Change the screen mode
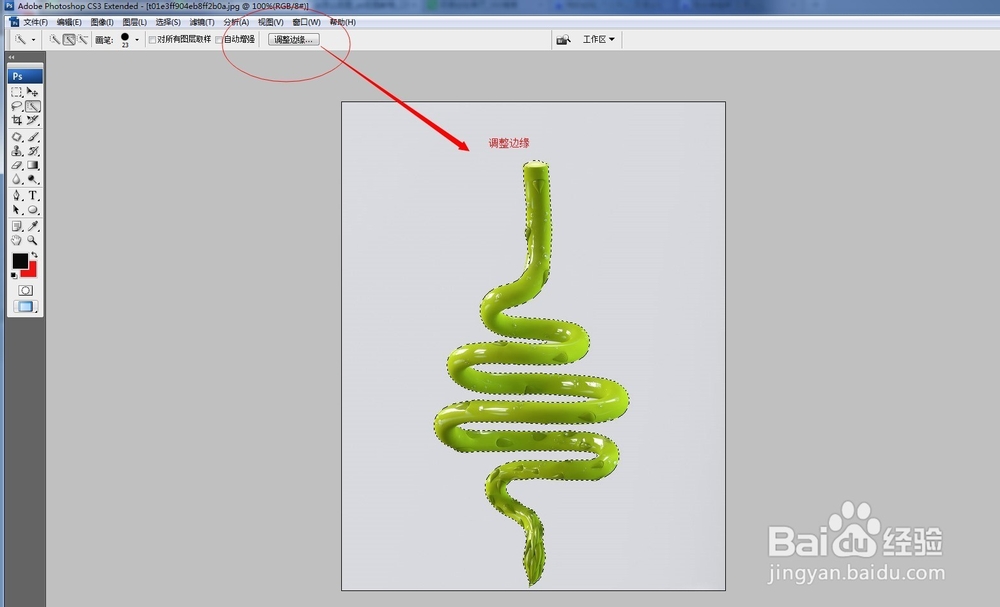The height and width of the screenshot is (607, 1000). click(26, 307)
